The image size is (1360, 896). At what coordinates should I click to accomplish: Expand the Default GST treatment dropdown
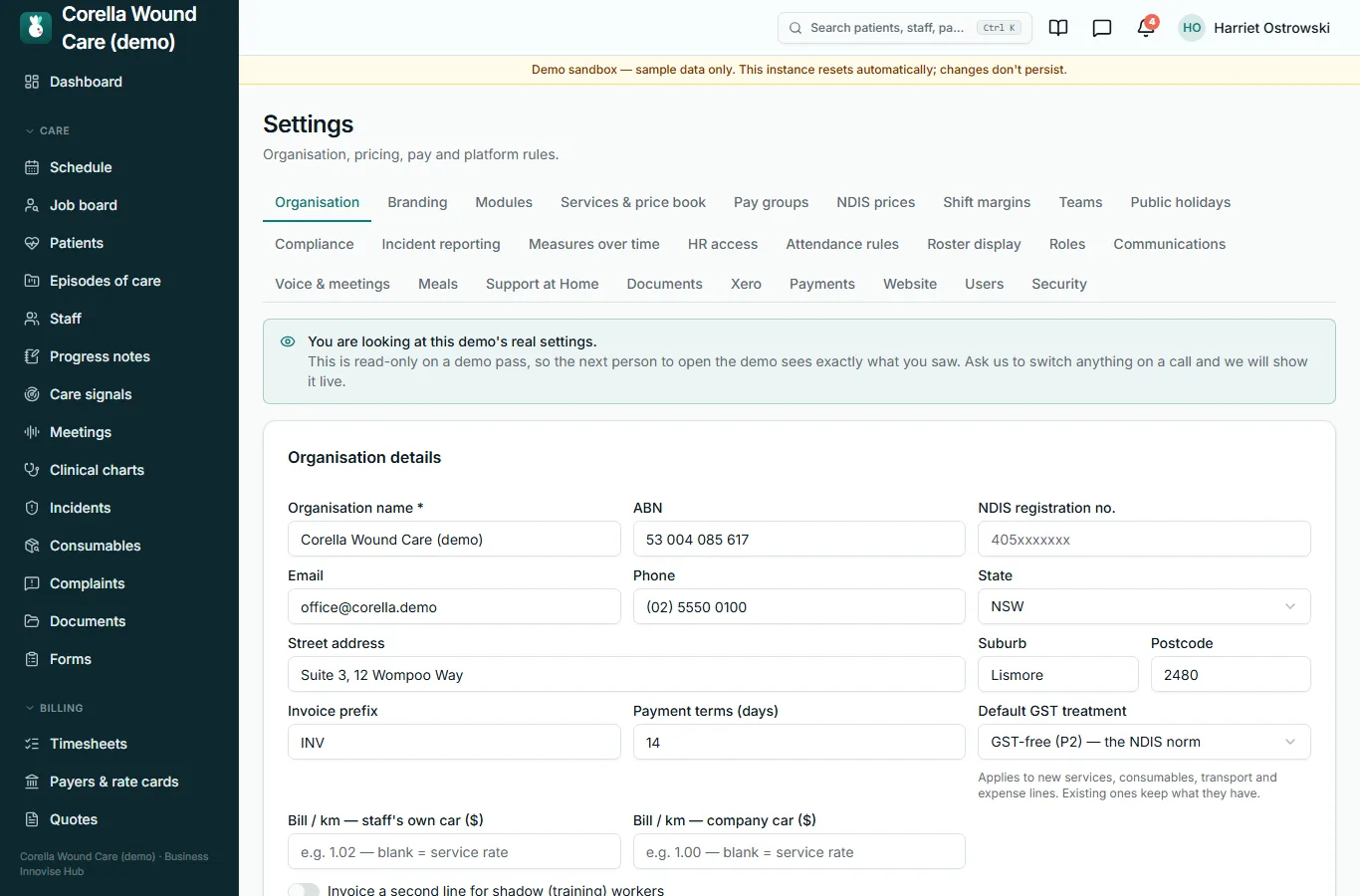1144,742
